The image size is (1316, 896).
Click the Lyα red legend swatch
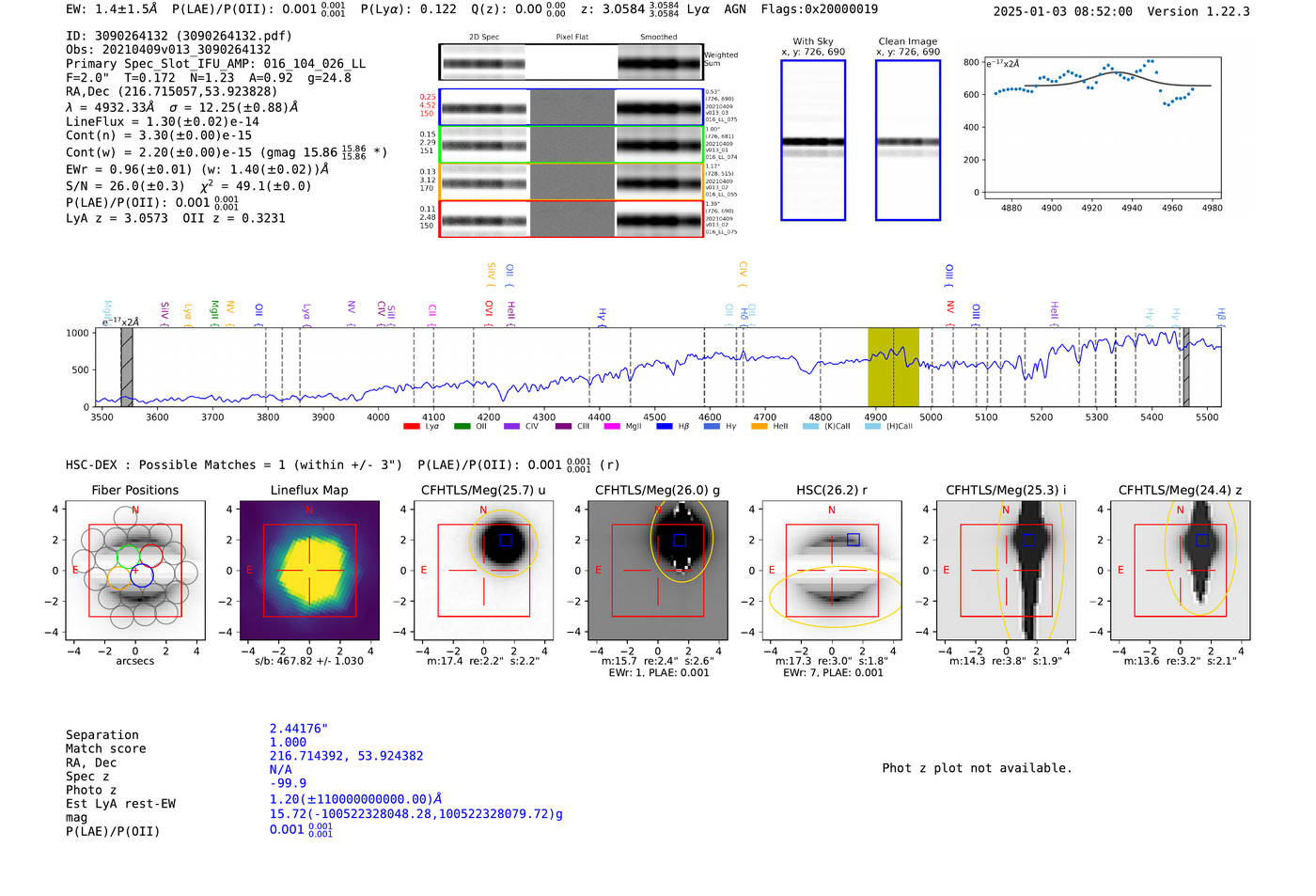pos(411,427)
